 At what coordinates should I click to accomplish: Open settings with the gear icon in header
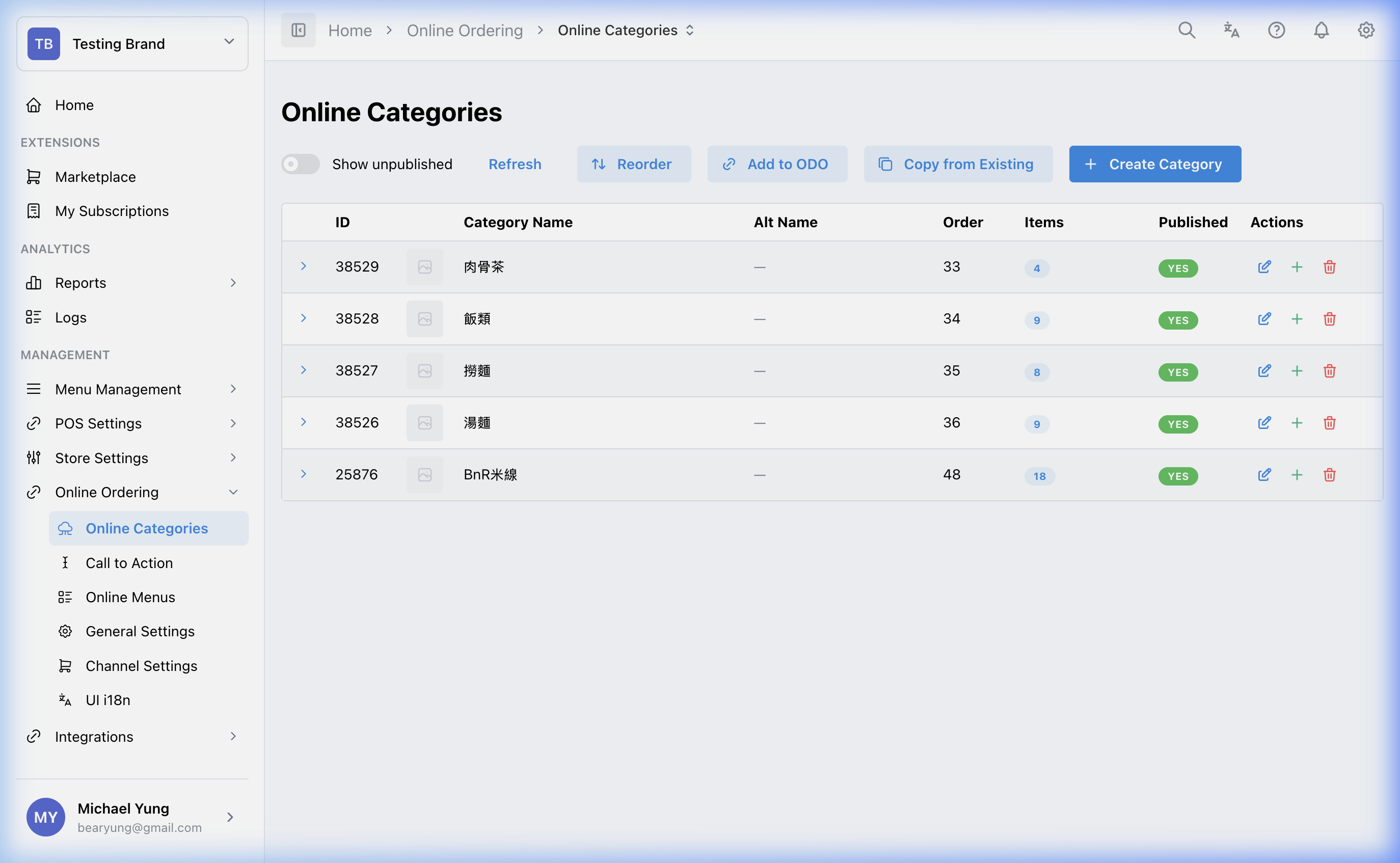[1365, 30]
